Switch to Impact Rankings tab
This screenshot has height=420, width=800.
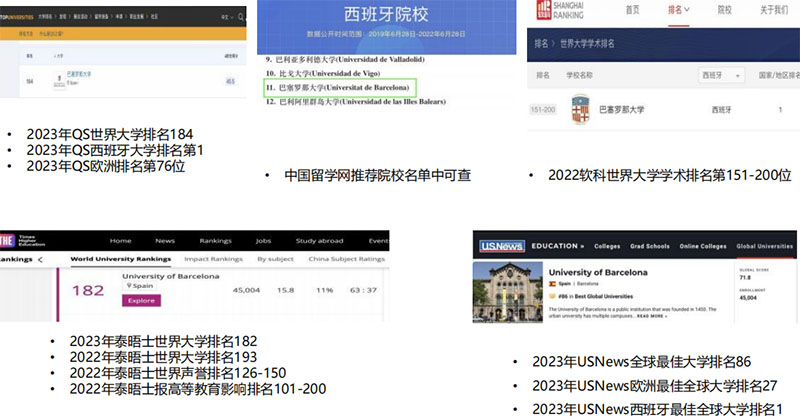[x=213, y=259]
